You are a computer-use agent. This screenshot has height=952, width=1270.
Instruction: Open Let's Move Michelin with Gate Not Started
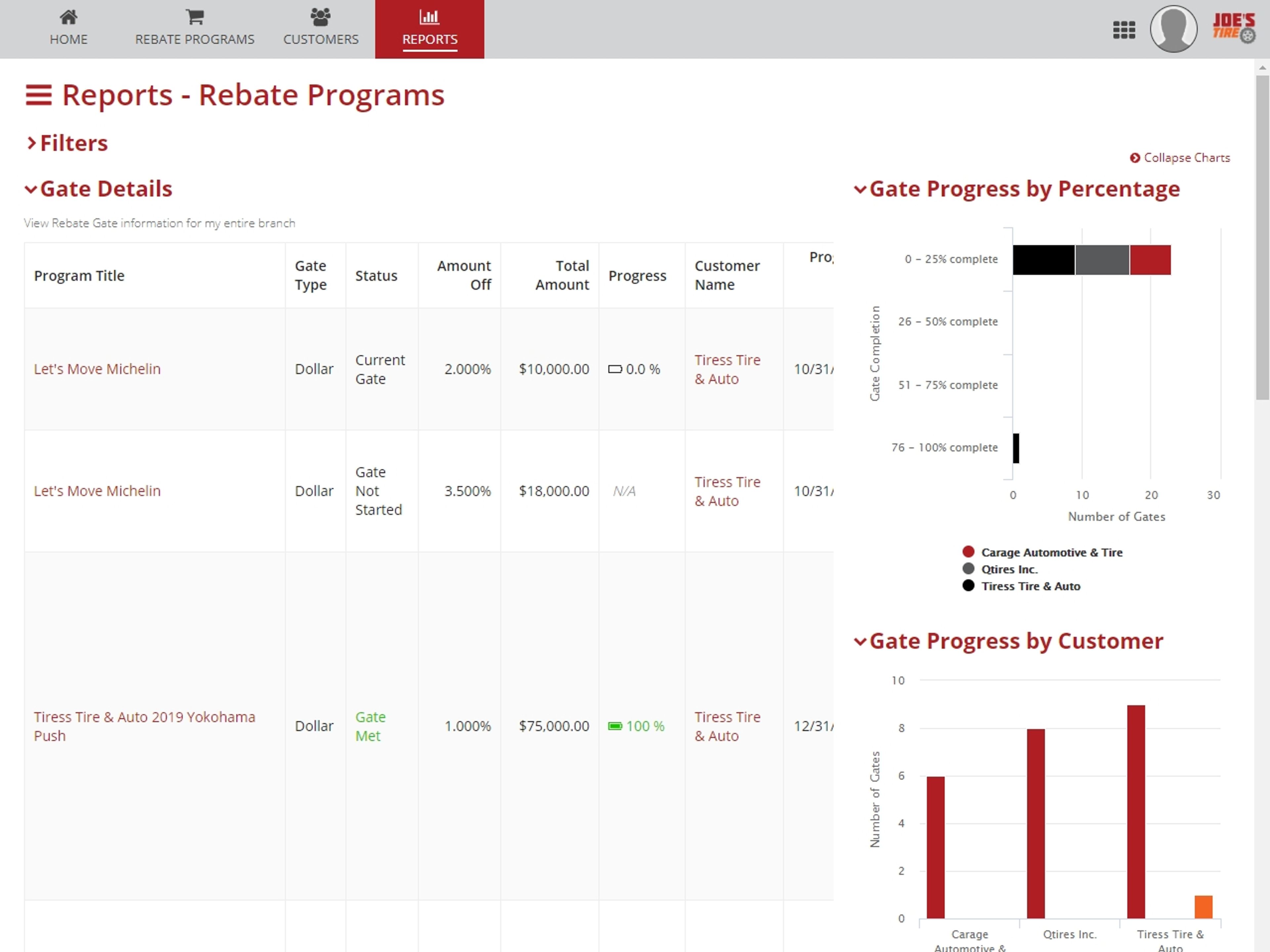pyautogui.click(x=97, y=491)
